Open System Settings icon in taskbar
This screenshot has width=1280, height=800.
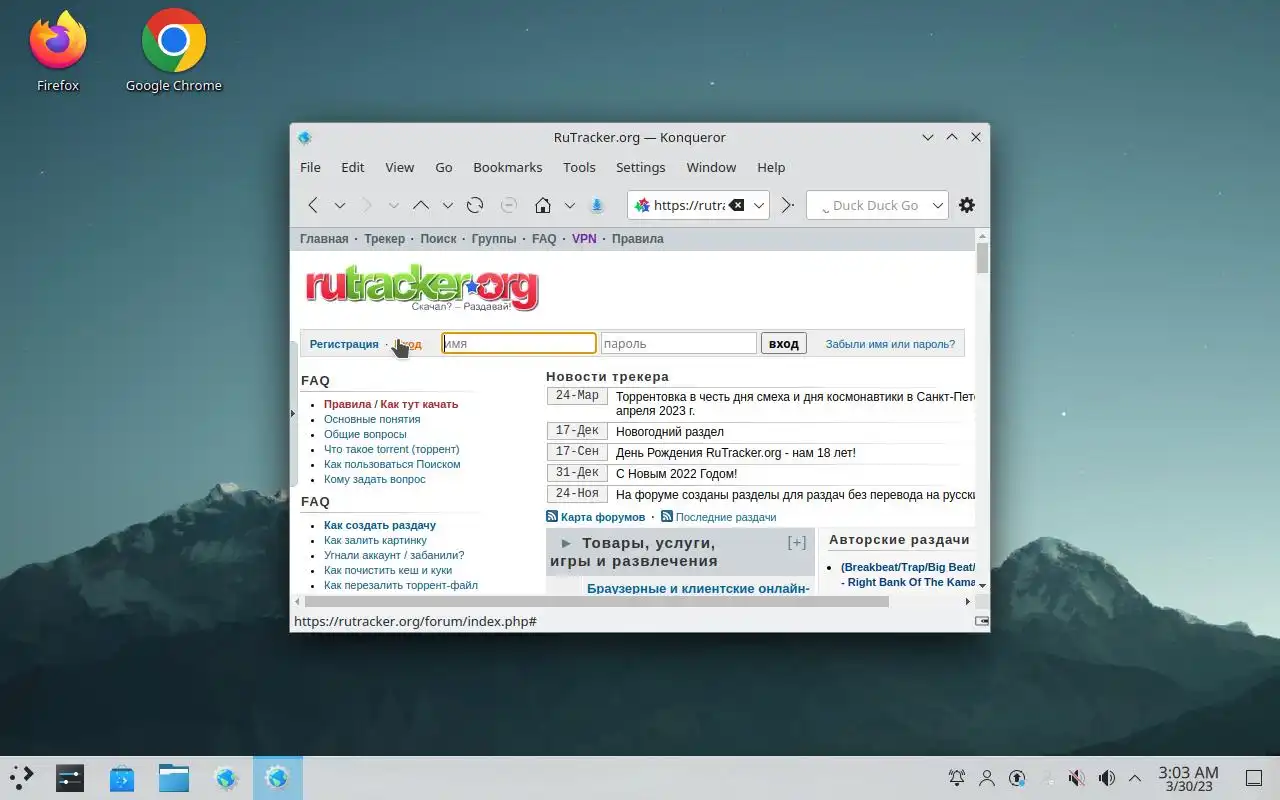pos(70,778)
